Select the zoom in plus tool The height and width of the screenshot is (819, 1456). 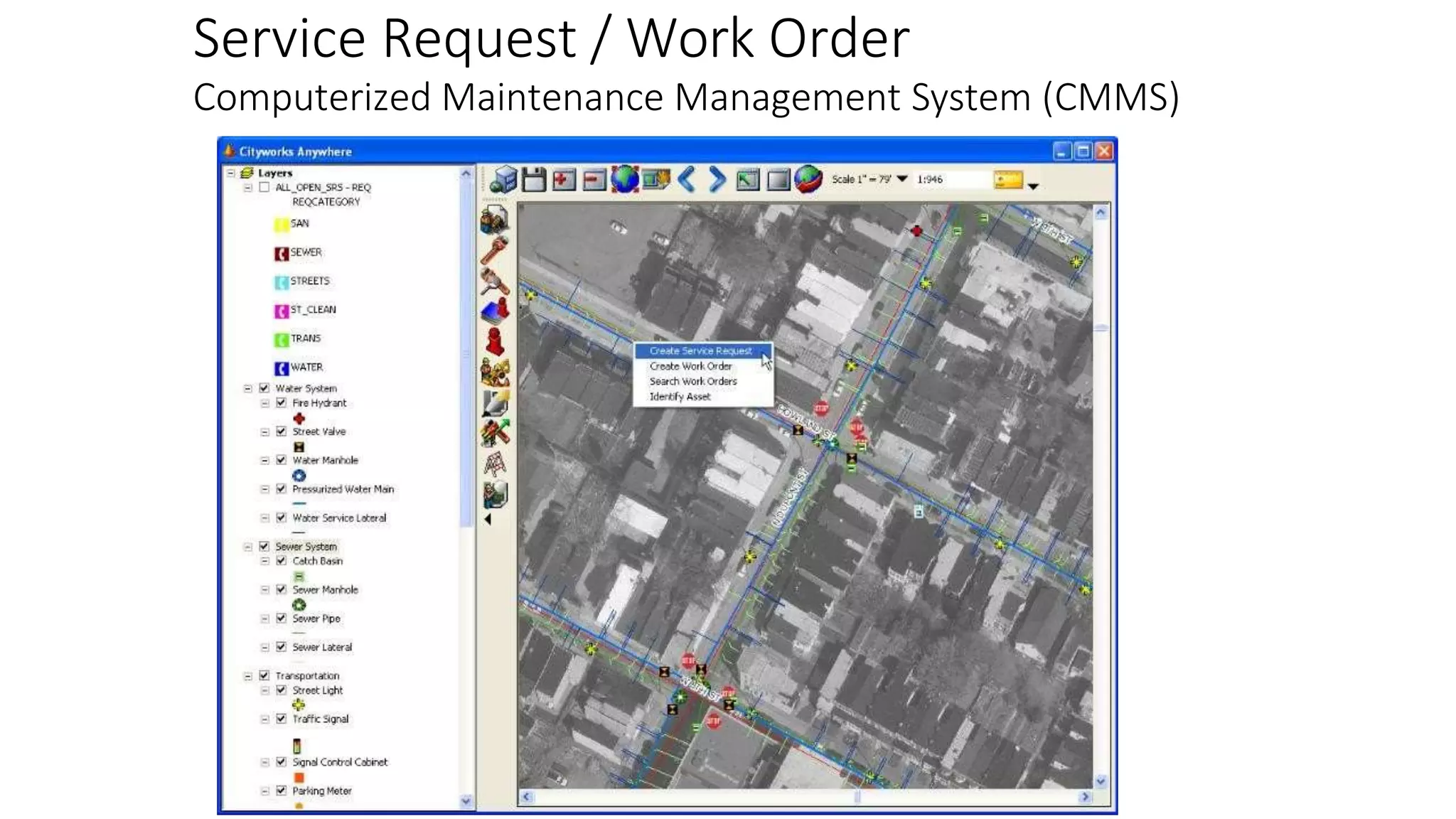coord(564,180)
